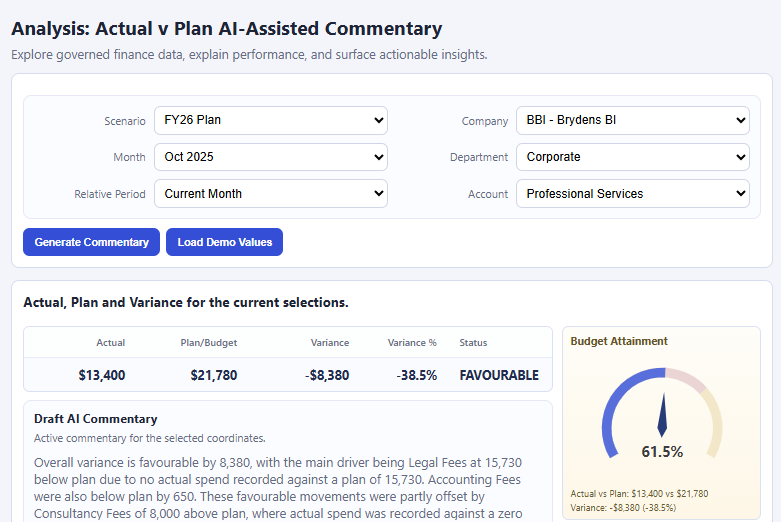Open the Account dropdown showing Professional Services
This screenshot has height=522, width=781.
click(633, 194)
